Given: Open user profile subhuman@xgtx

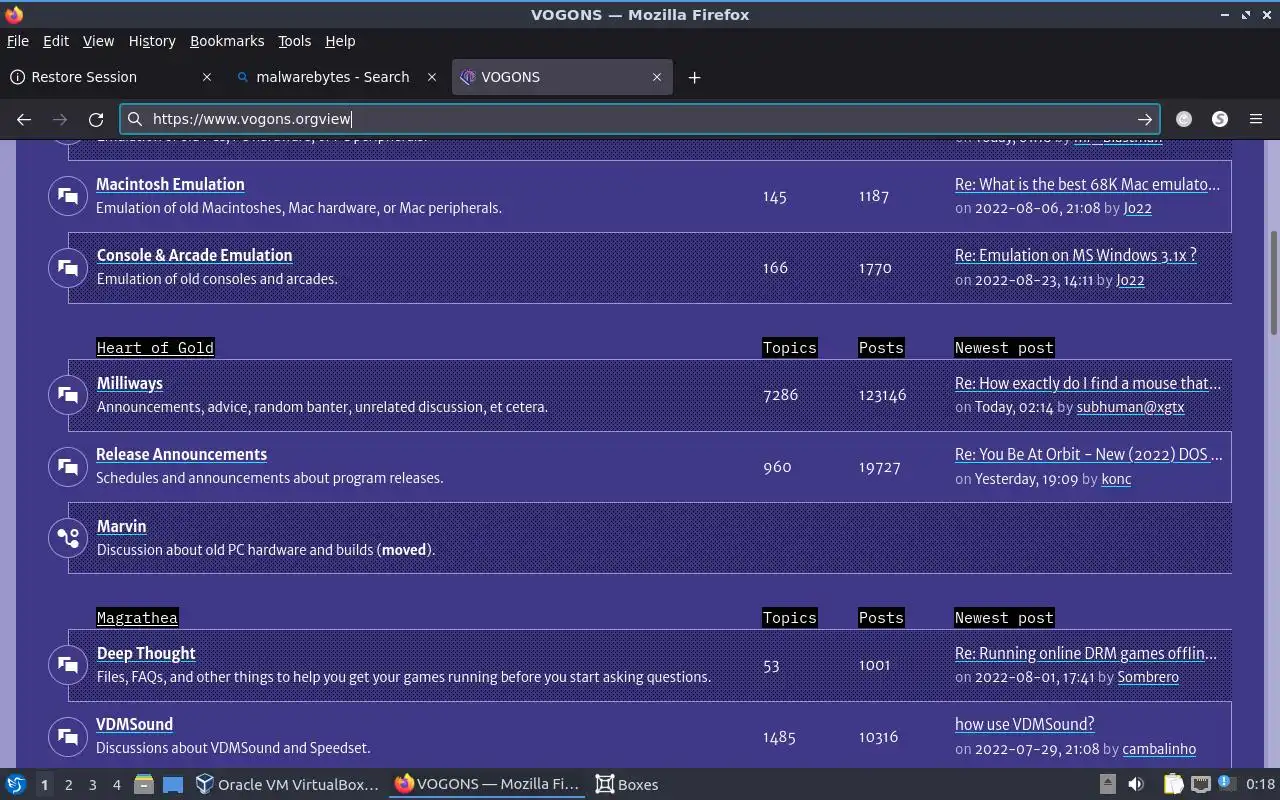Looking at the screenshot, I should point(1130,407).
